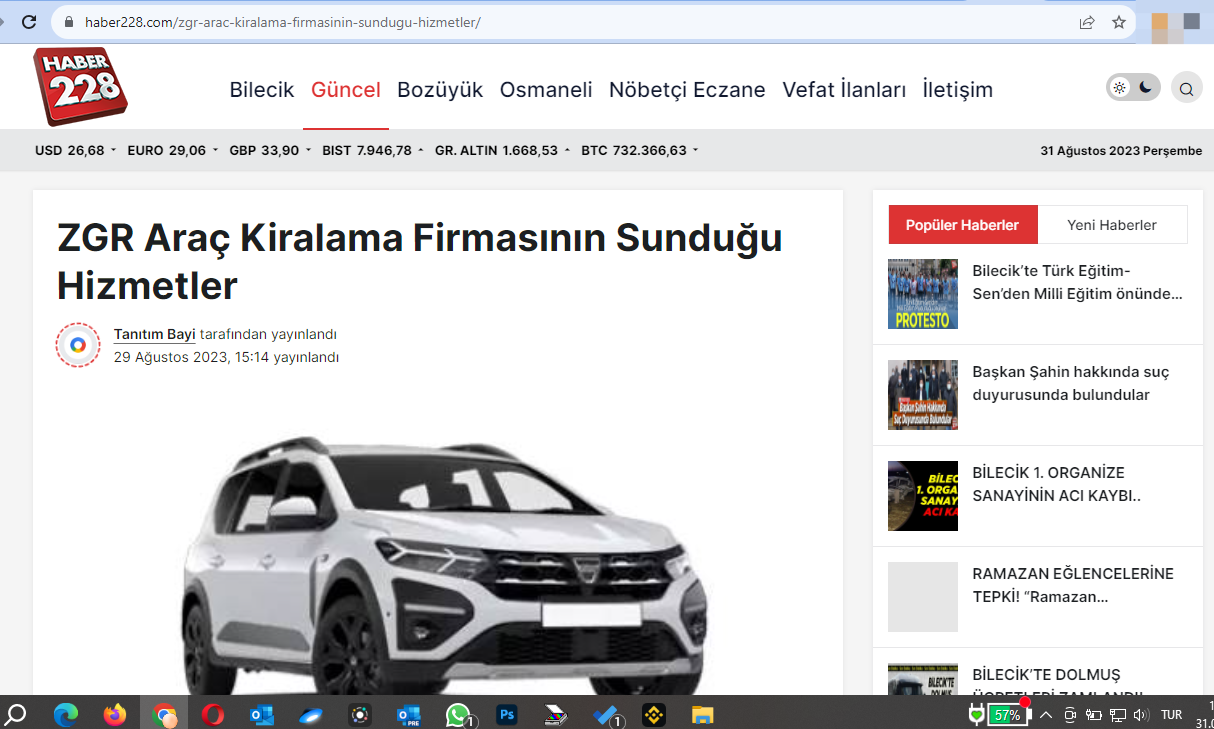Open the Bilecik menu item
This screenshot has width=1214, height=729.
262,89
